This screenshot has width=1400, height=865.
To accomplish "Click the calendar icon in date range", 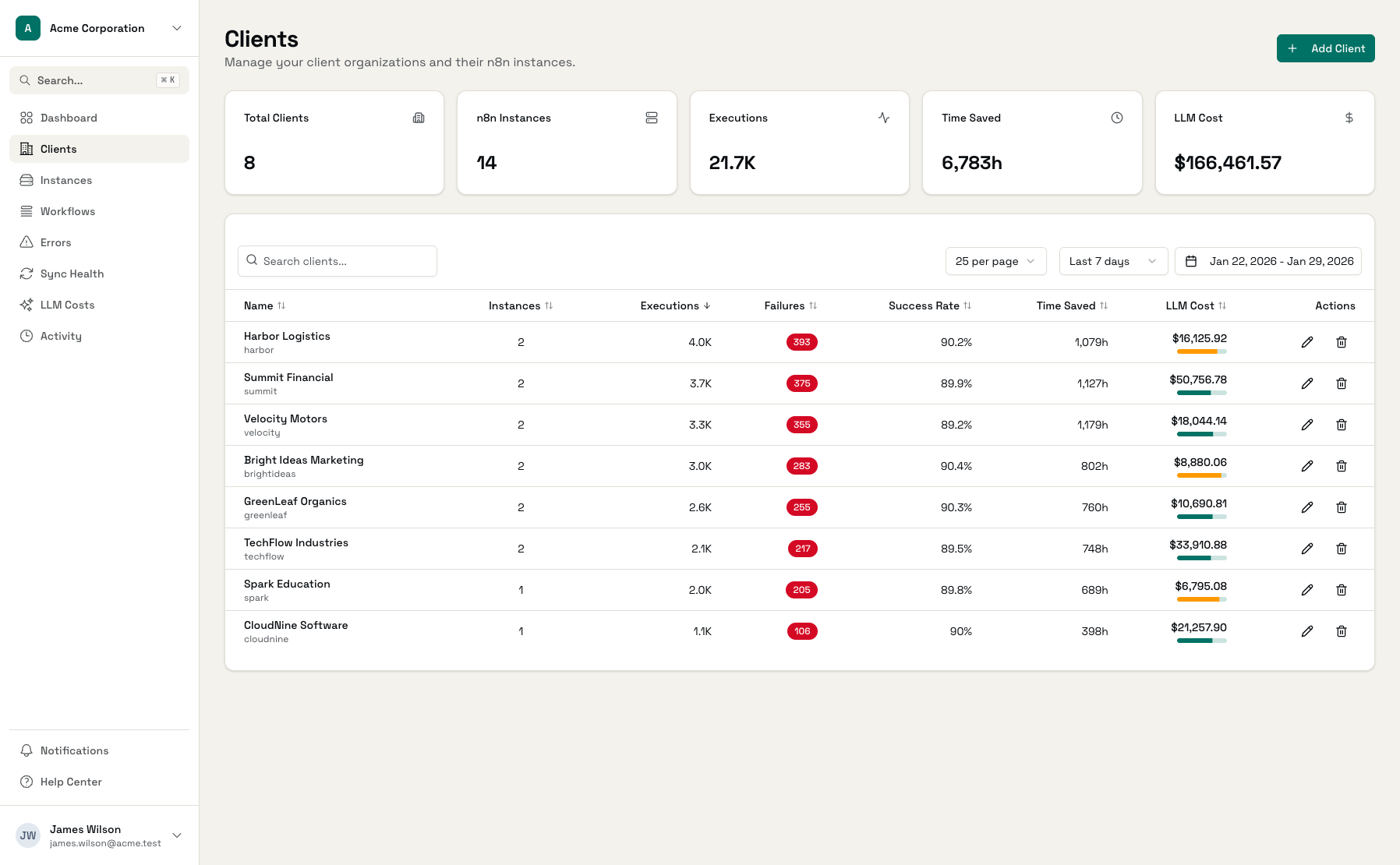I will 1191,261.
